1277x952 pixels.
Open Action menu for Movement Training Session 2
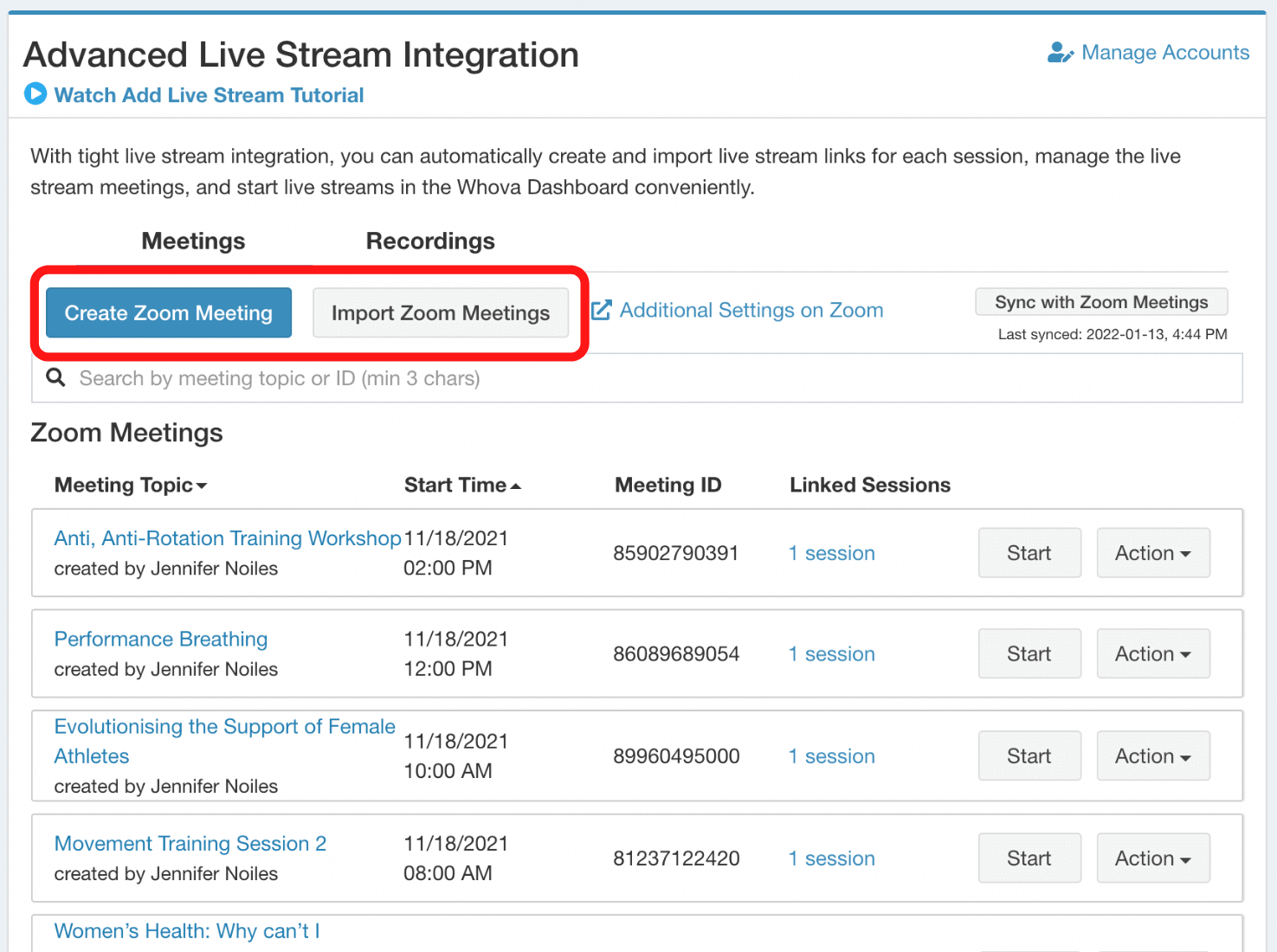point(1152,859)
